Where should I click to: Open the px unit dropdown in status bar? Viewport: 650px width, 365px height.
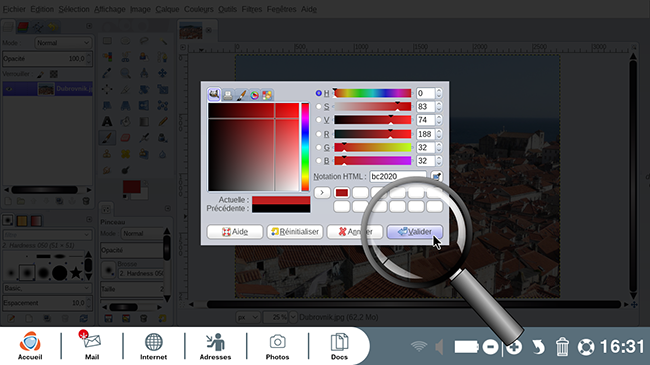248,317
